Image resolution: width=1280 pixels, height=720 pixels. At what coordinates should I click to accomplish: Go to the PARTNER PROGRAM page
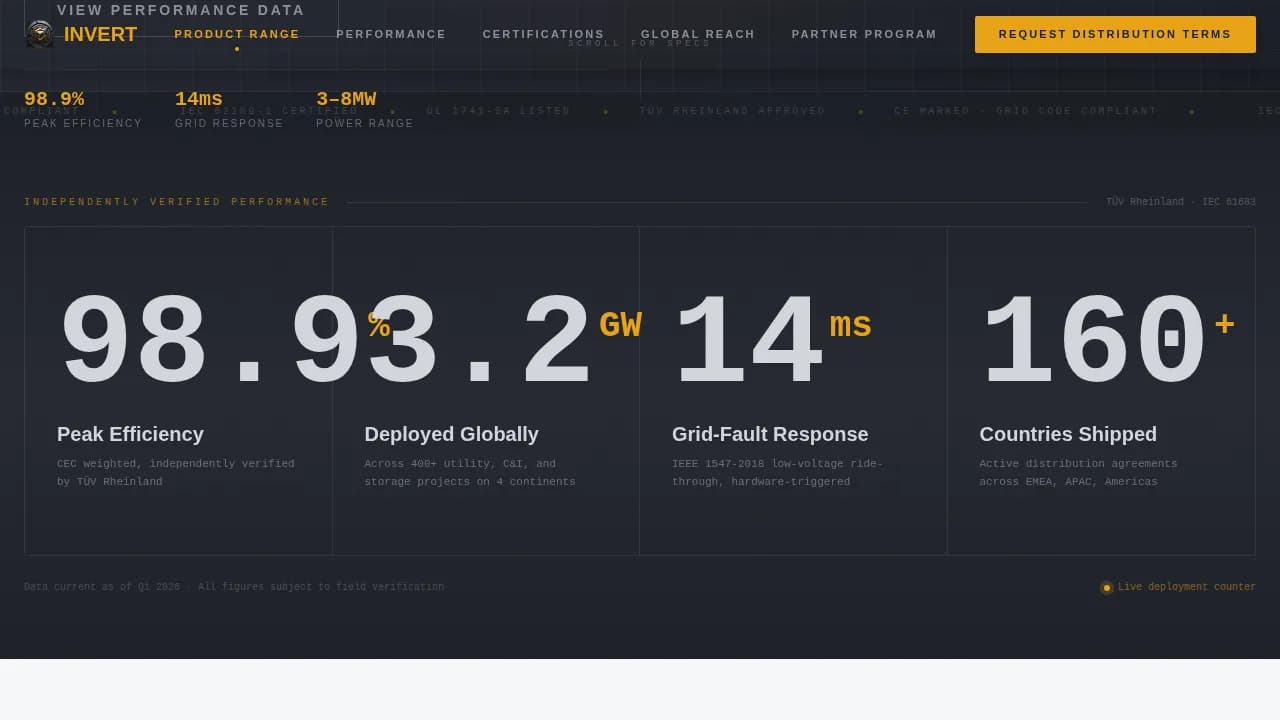[x=864, y=34]
